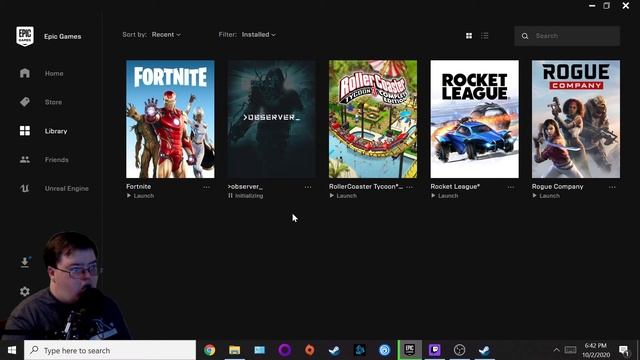Open the Home page icon
Image resolution: width=640 pixels, height=360 pixels.
click(25, 73)
